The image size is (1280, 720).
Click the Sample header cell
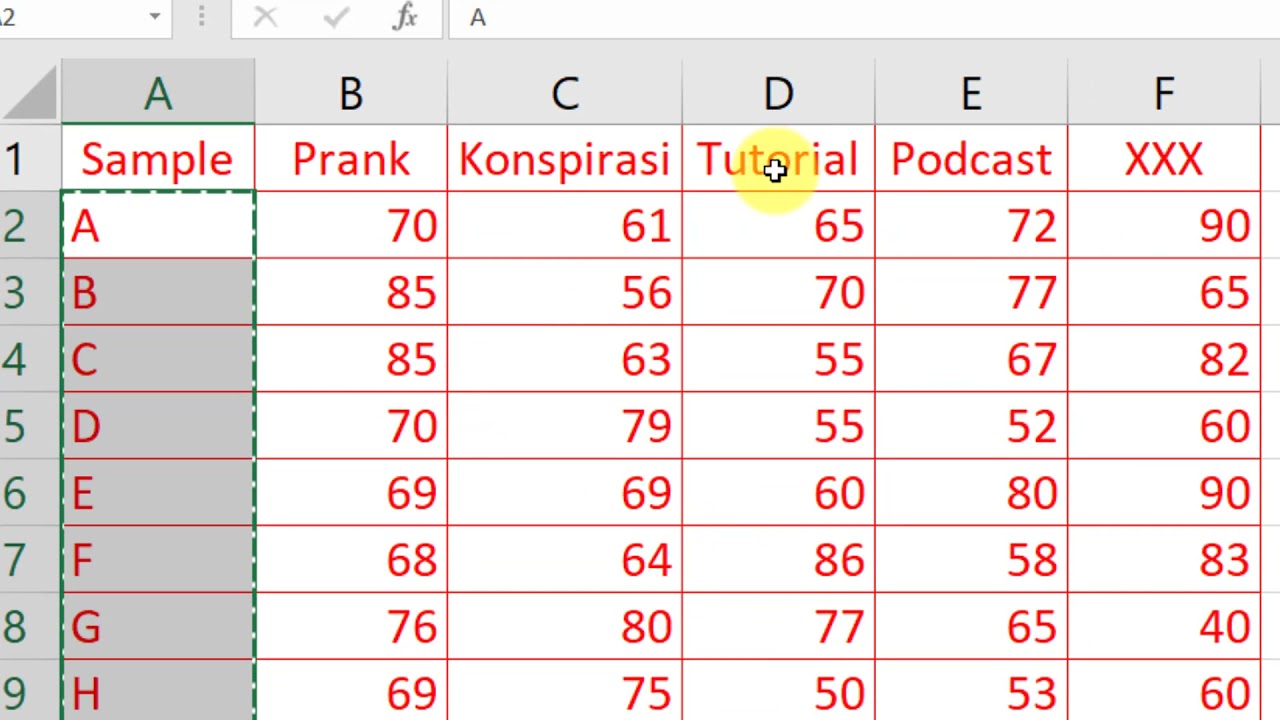[x=158, y=159]
